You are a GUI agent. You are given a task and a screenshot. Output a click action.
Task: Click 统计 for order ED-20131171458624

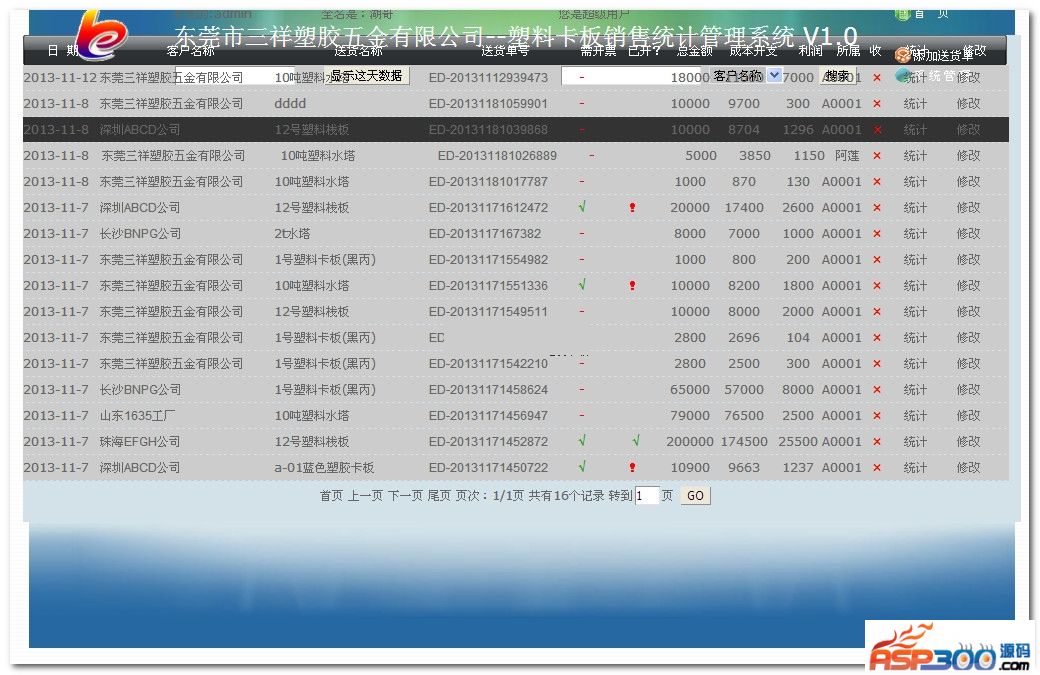pos(915,390)
